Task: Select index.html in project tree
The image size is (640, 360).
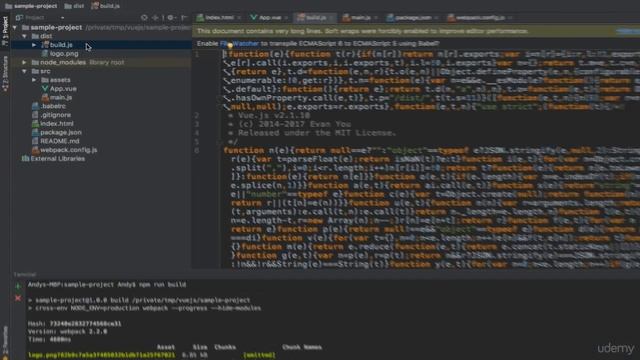Action: coord(57,124)
